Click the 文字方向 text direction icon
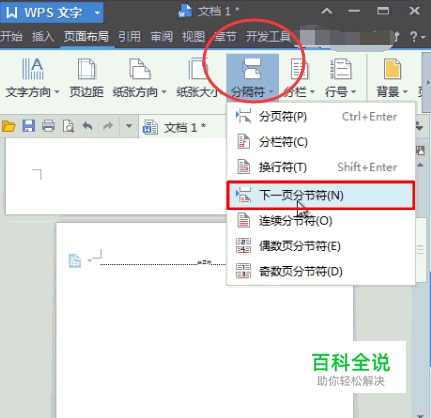 pos(33,69)
